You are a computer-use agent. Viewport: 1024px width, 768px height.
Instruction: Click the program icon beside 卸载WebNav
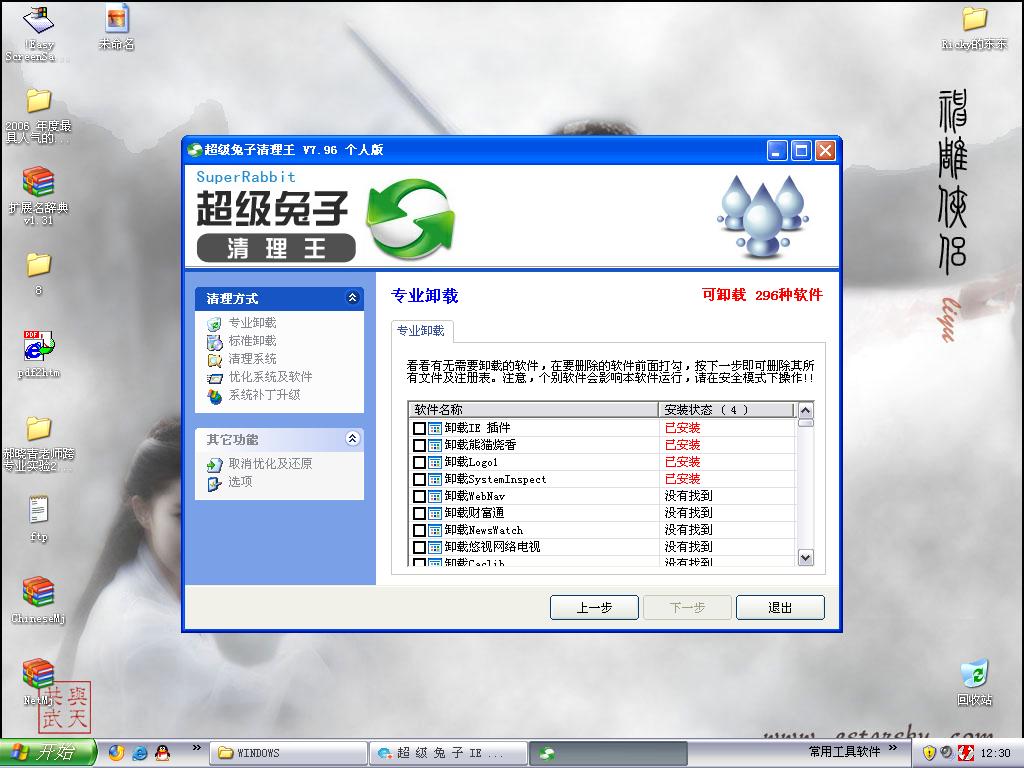(435, 496)
